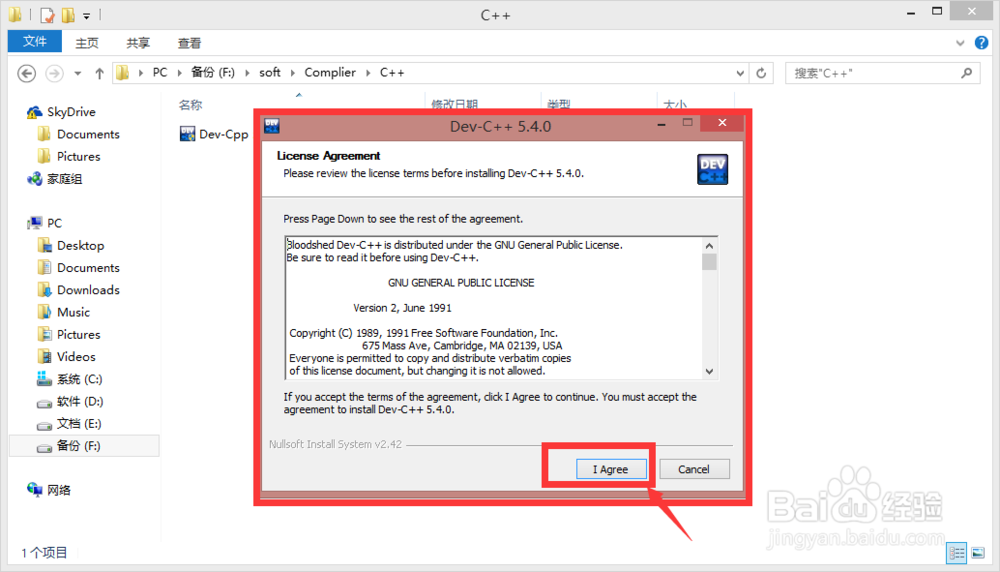
Task: Click inside the license agreement text box
Action: click(x=494, y=308)
